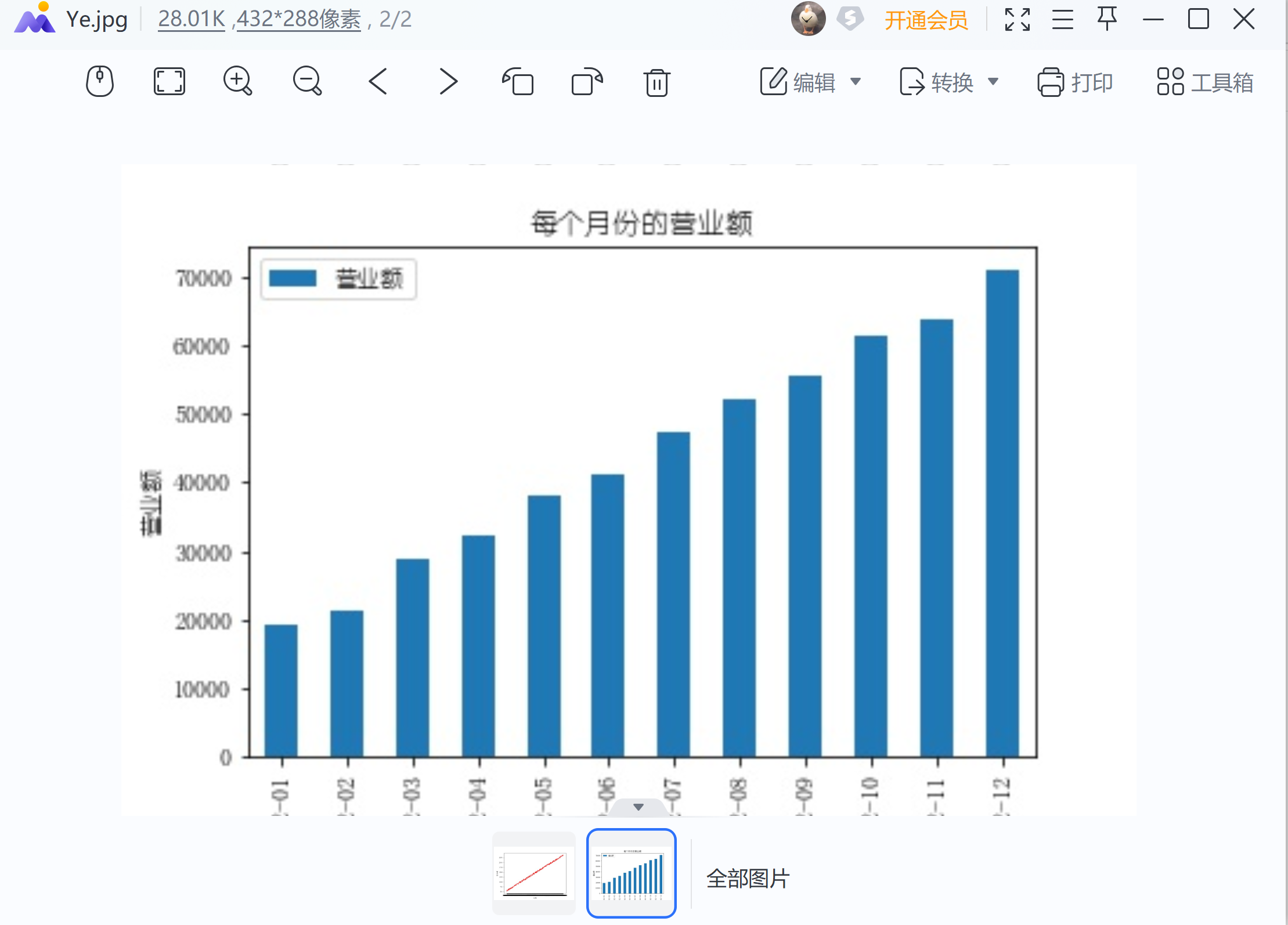The height and width of the screenshot is (925, 1288).
Task: Click the 打印 print button
Action: (x=1076, y=82)
